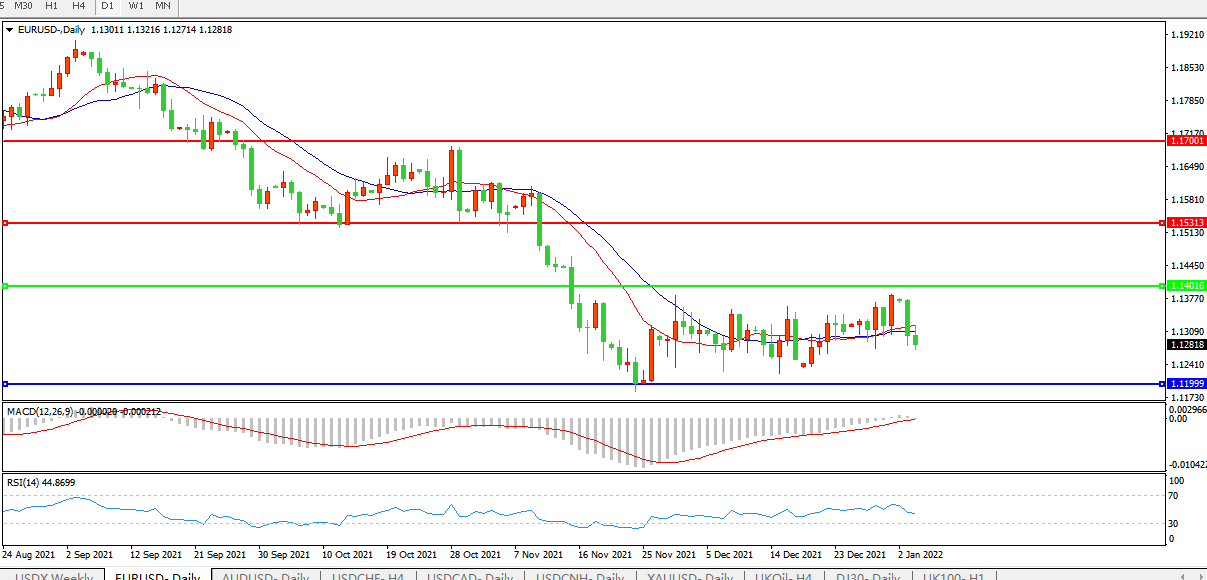The image size is (1207, 580).
Task: Select left-end handle of blue 1.11999 line
Action: (5, 384)
